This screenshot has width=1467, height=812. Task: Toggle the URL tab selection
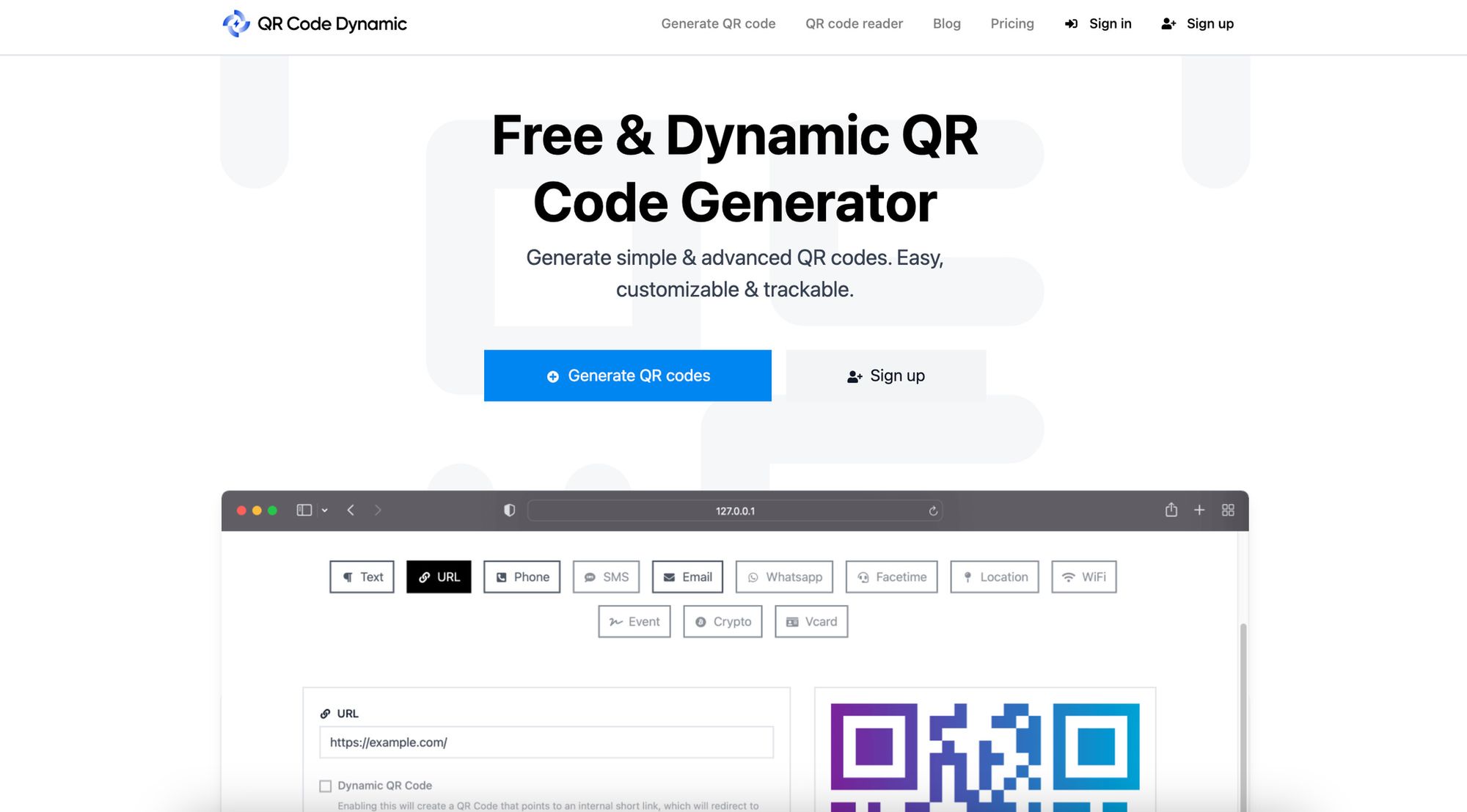pos(439,576)
